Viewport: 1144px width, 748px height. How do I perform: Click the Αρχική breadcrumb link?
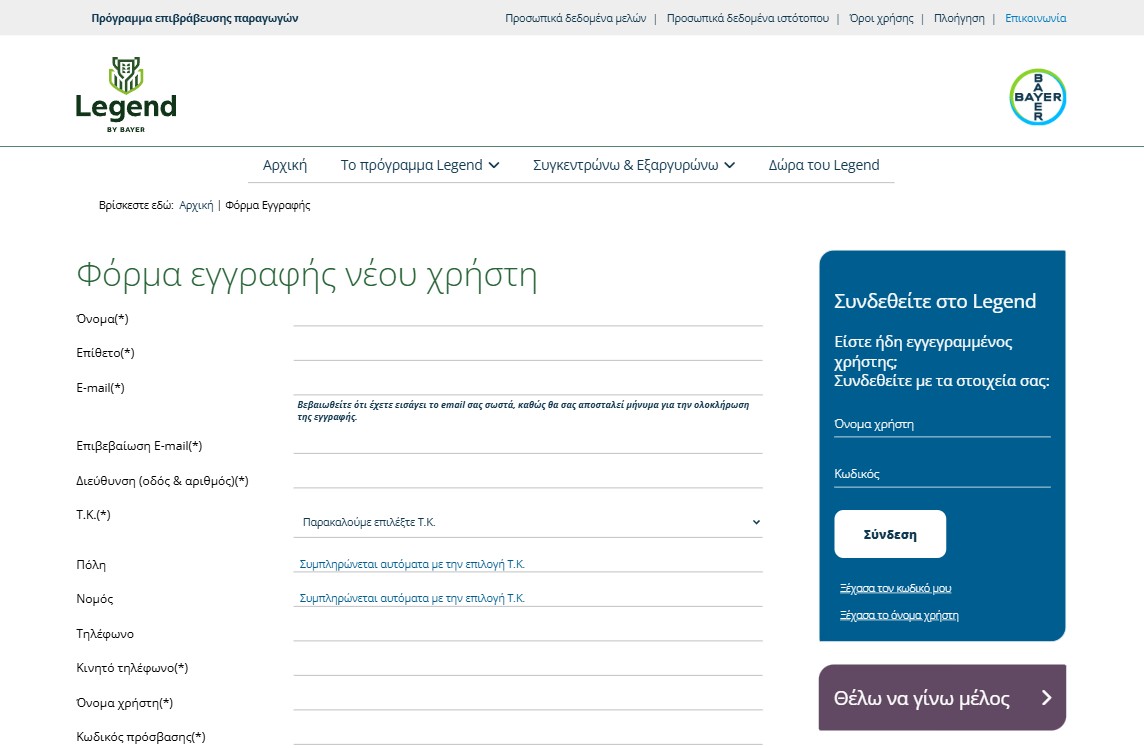click(196, 205)
